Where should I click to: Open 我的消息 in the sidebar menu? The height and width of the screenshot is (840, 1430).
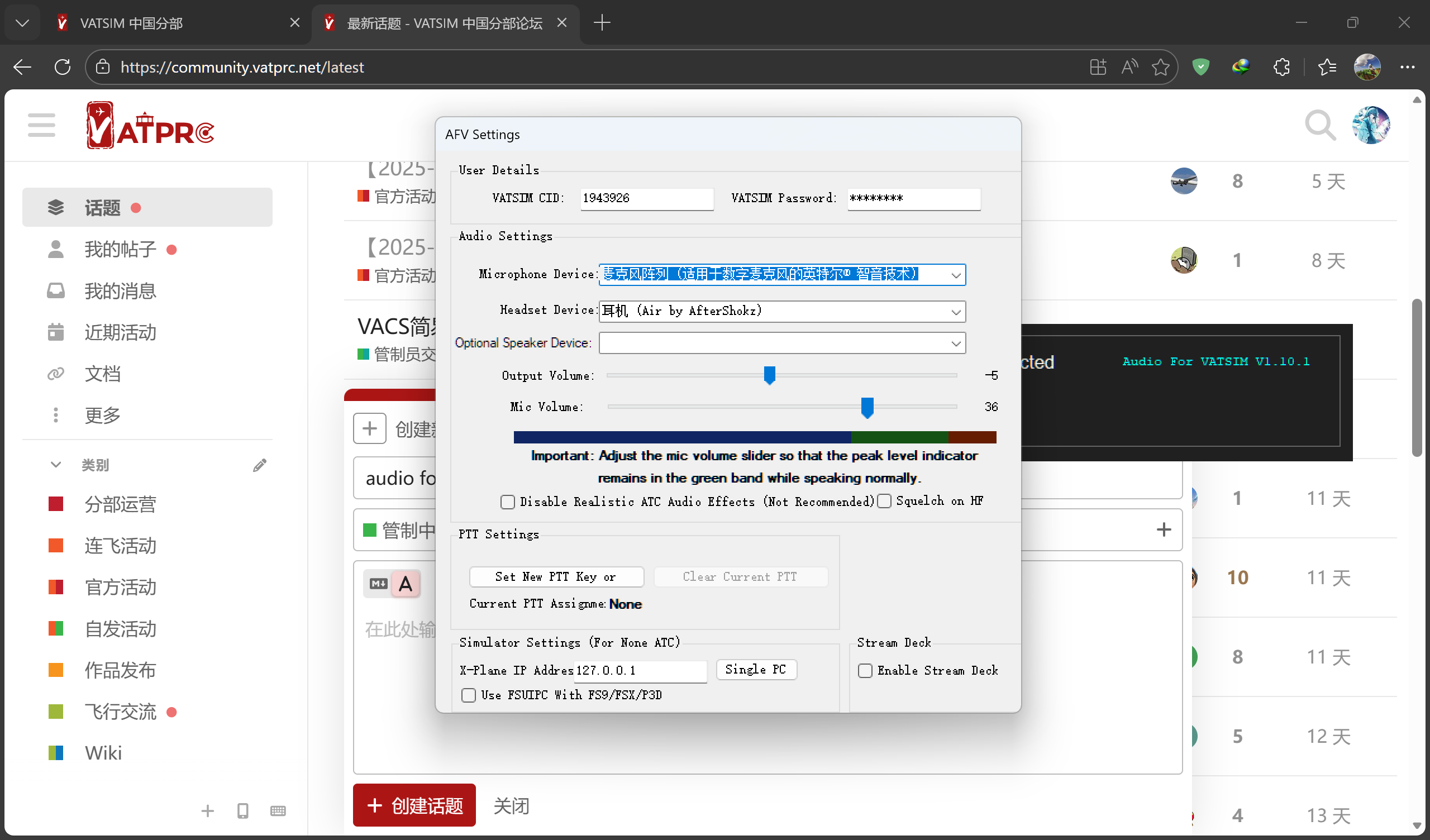point(120,291)
